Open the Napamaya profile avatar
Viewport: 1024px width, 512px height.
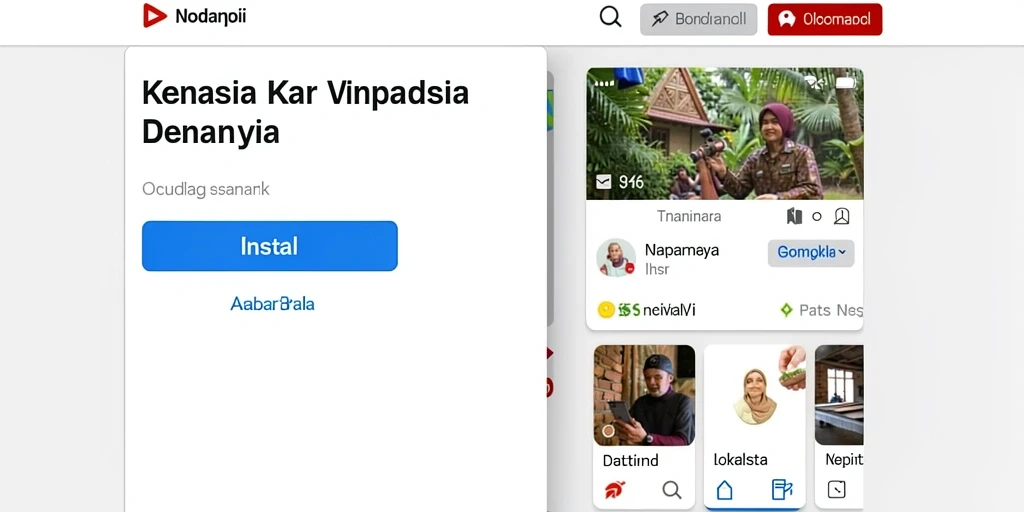pos(615,258)
